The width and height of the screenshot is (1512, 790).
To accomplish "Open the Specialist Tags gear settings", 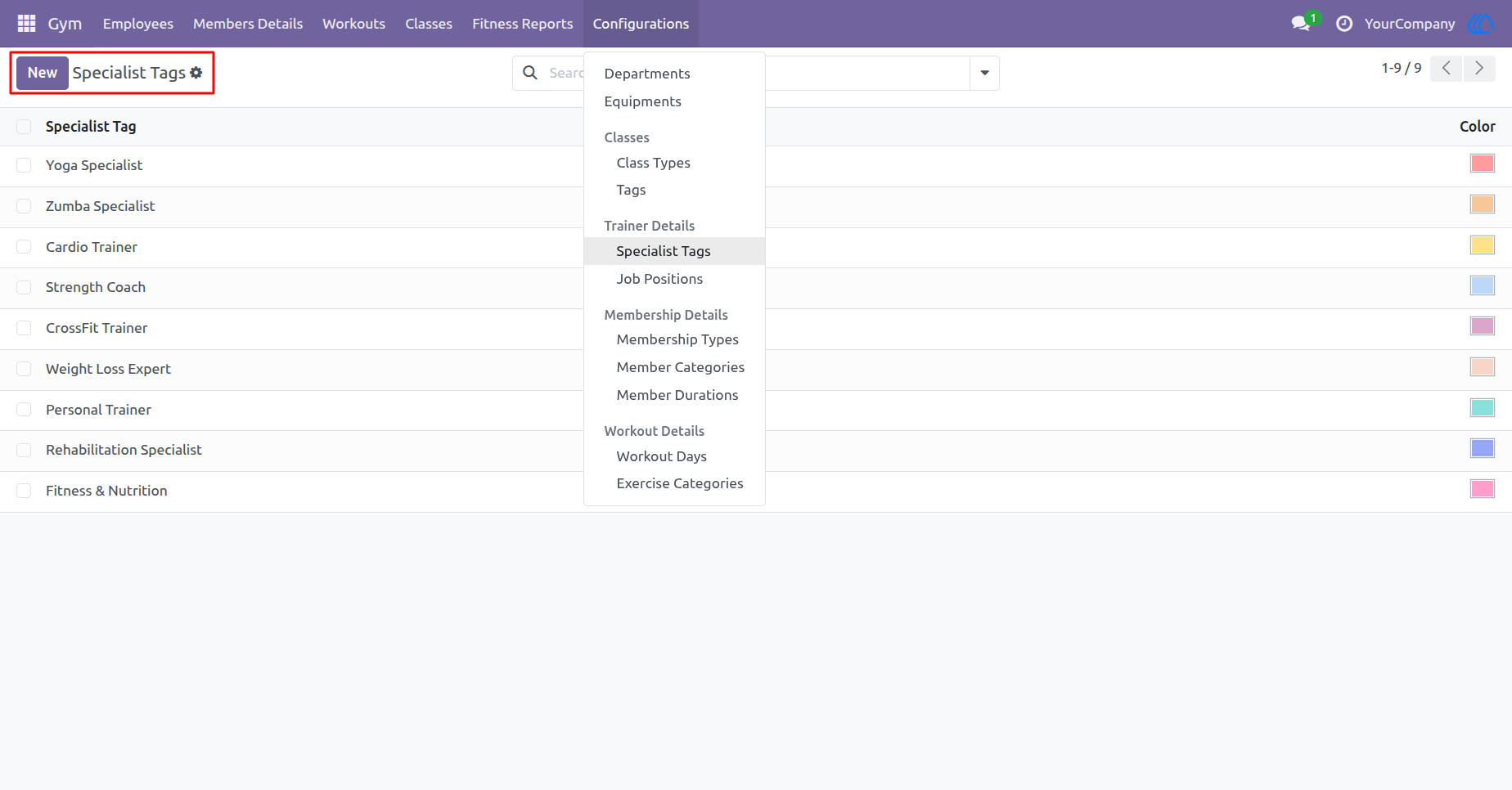I will (x=196, y=73).
